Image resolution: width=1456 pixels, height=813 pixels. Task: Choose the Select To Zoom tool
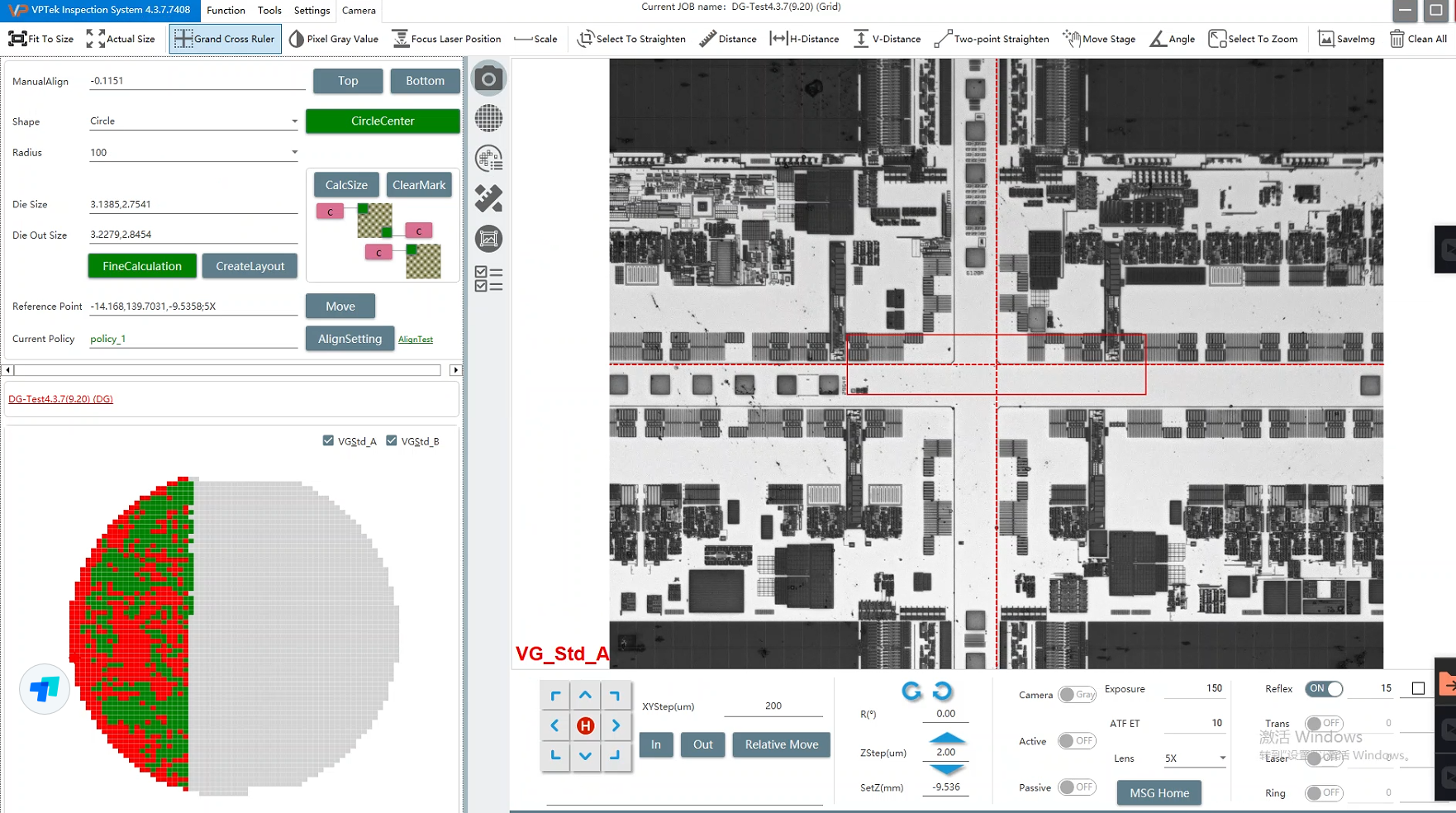click(1253, 39)
